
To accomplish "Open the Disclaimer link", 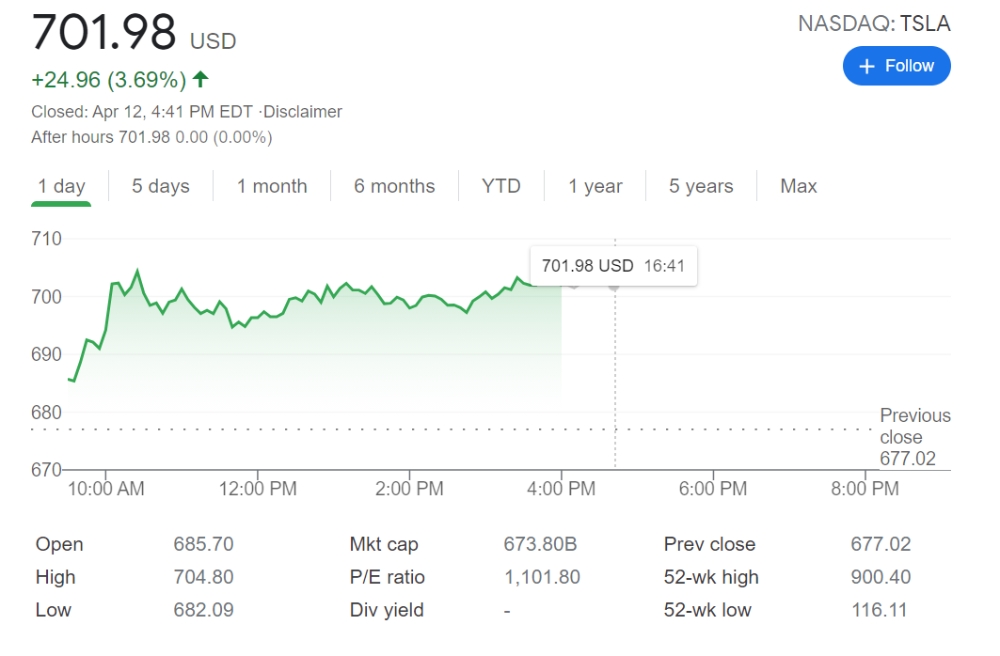I will [x=302, y=112].
